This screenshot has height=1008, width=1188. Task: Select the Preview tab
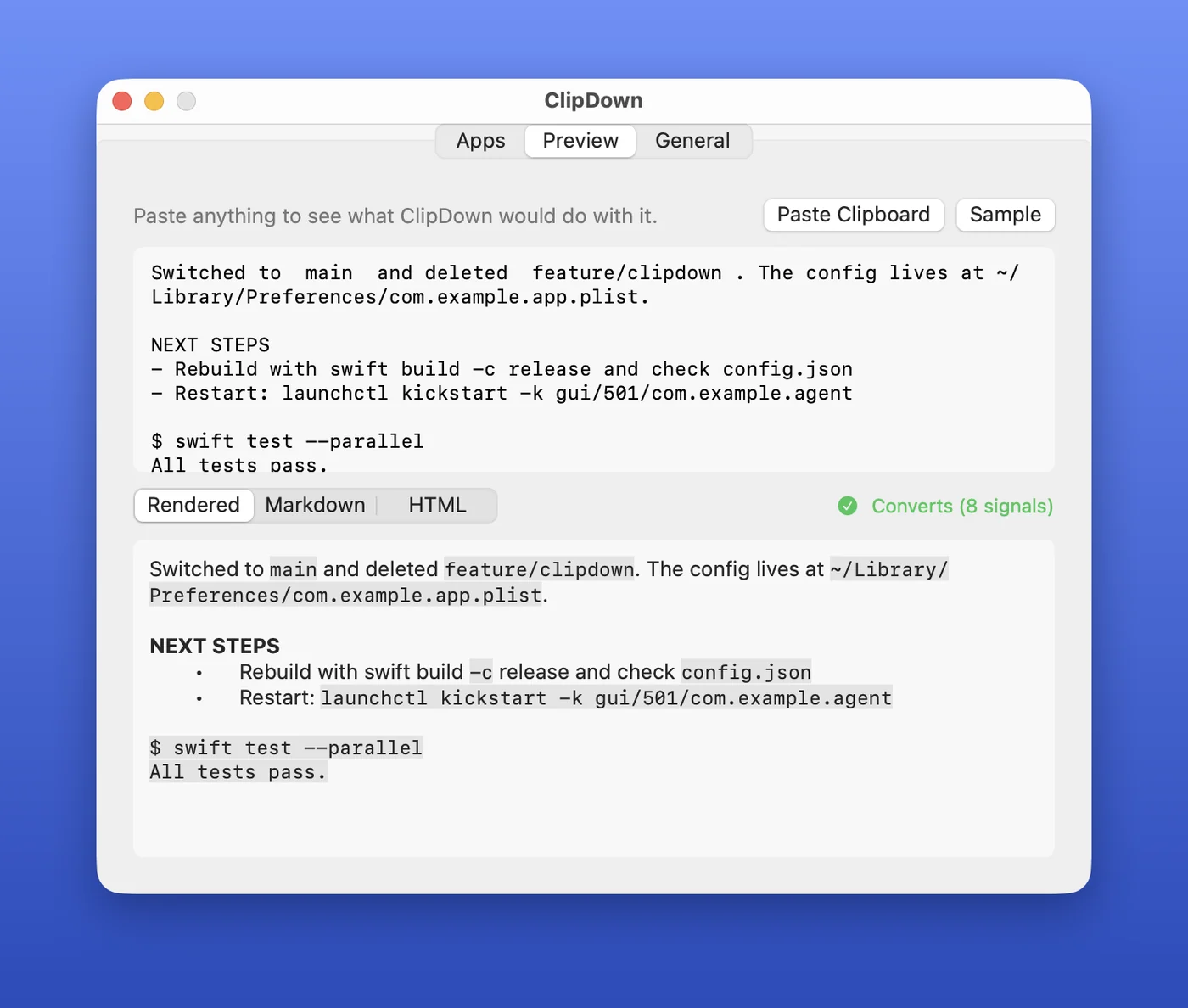tap(580, 141)
